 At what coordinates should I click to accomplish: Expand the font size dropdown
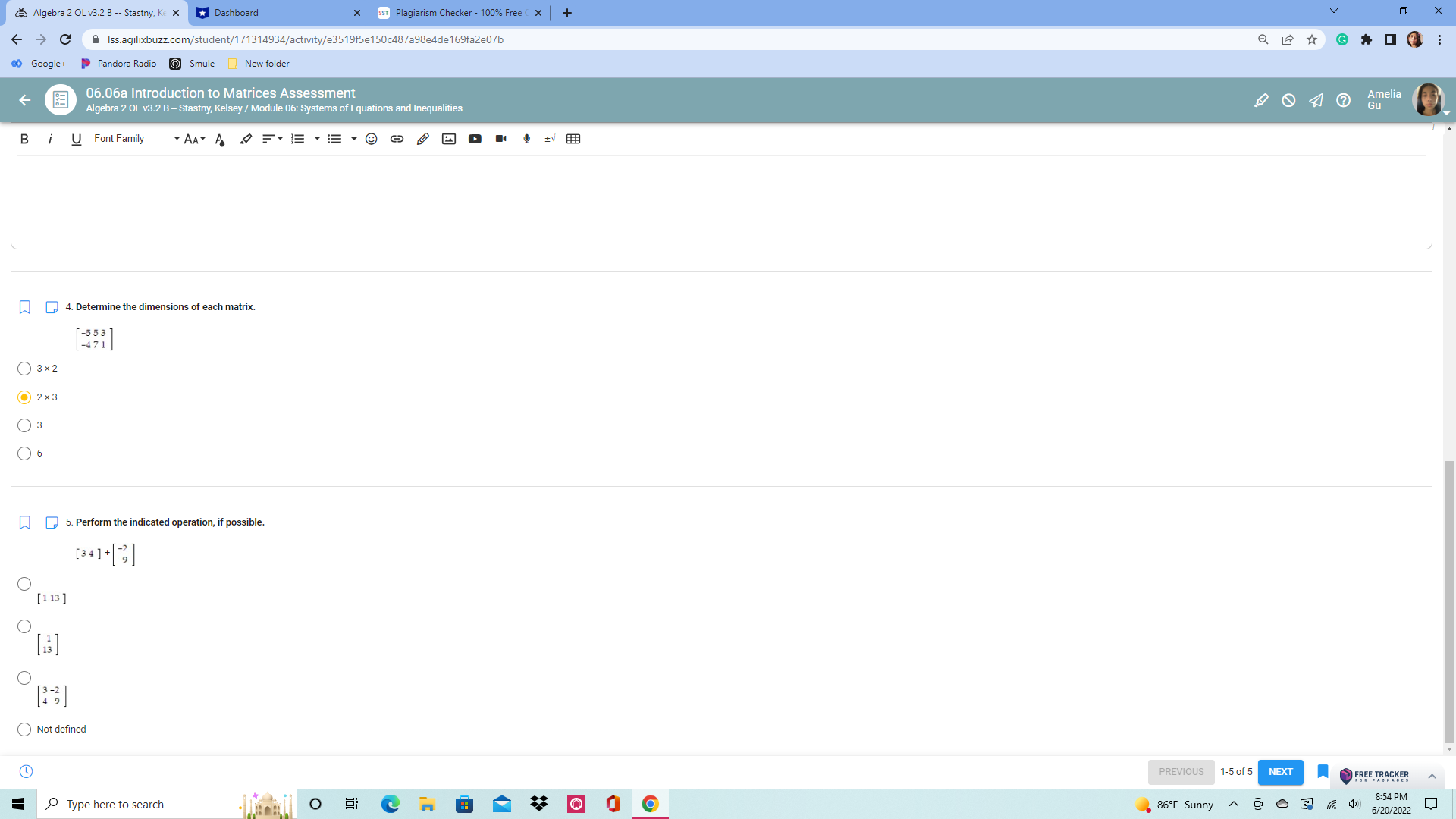[195, 139]
